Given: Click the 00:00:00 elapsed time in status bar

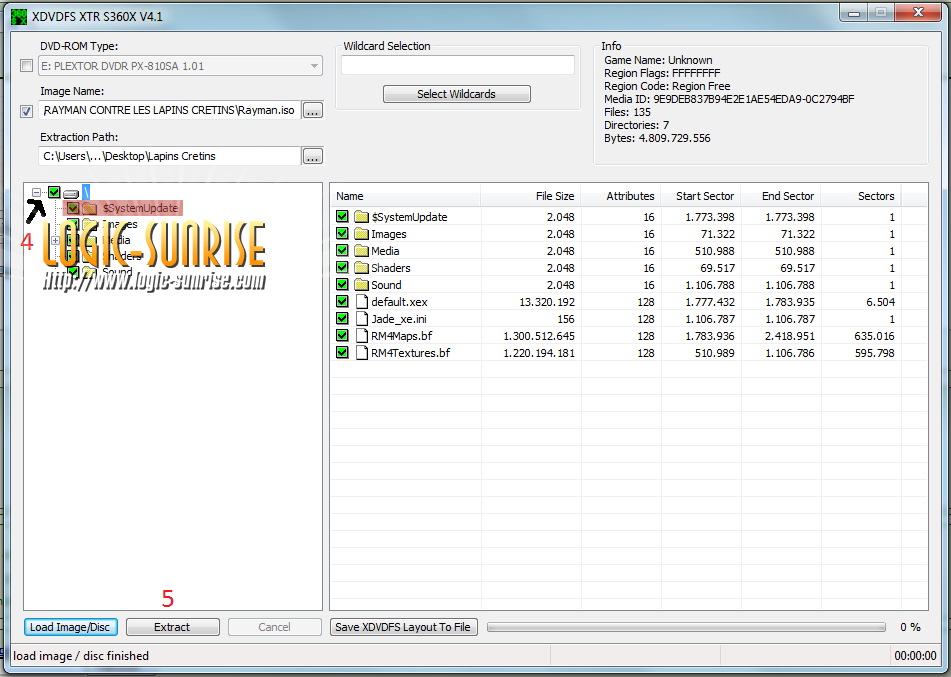Looking at the screenshot, I should (915, 656).
